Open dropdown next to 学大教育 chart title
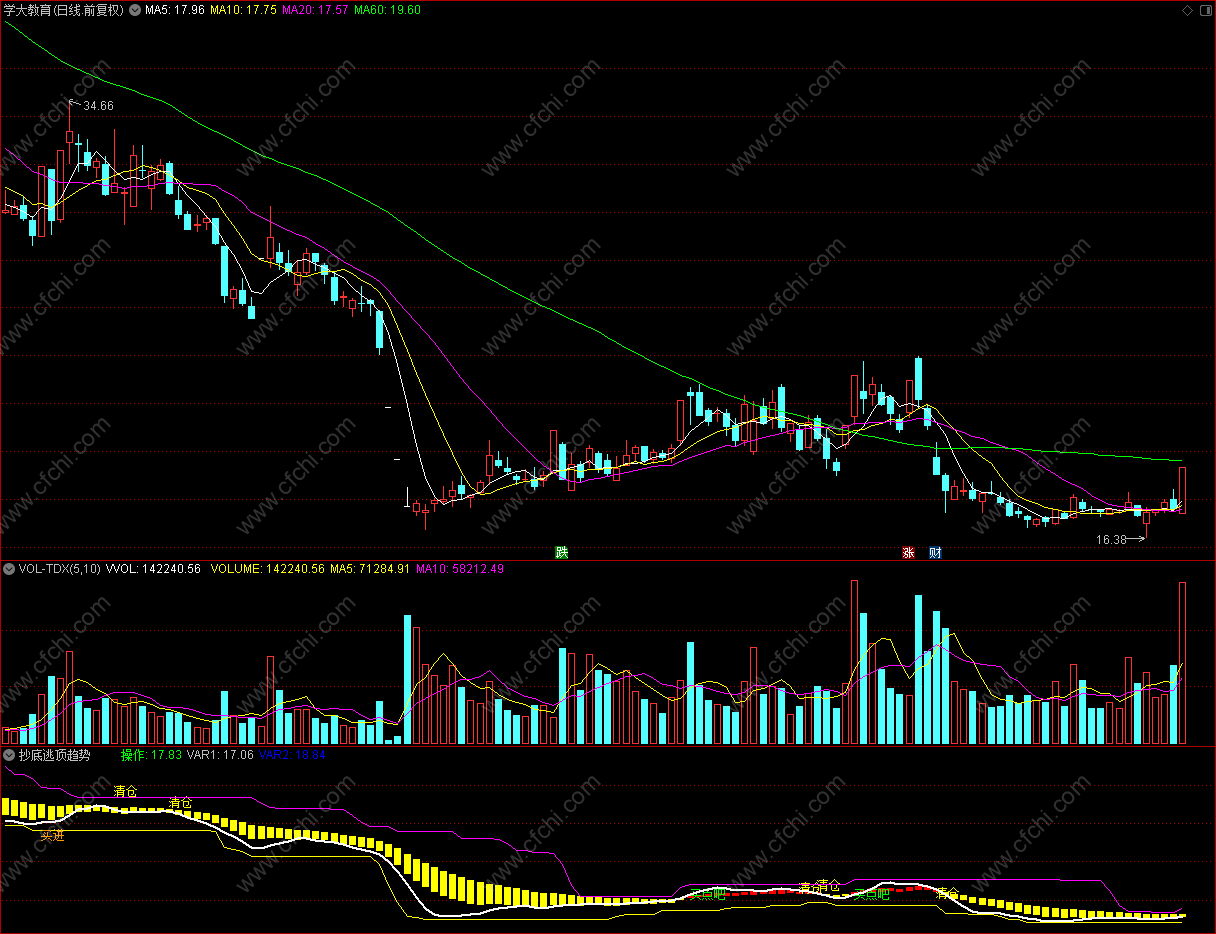The image size is (1216, 934). 136,10
